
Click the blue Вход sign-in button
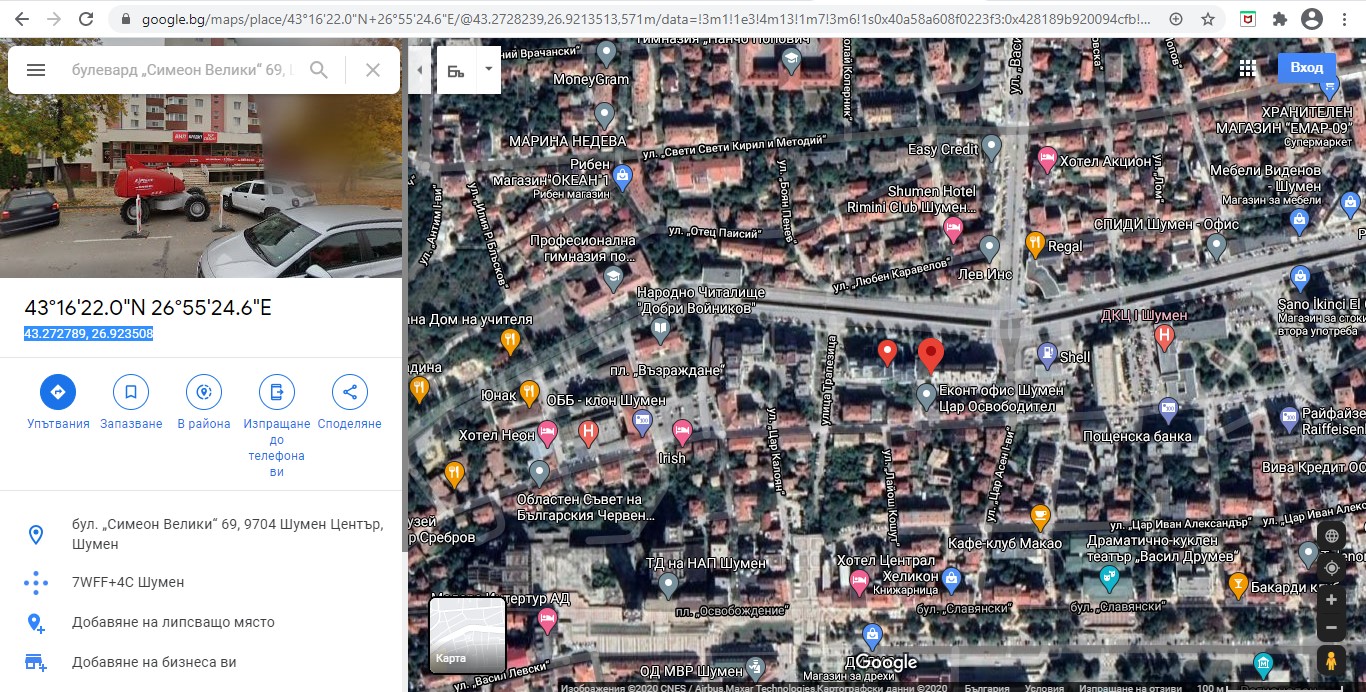tap(1306, 68)
